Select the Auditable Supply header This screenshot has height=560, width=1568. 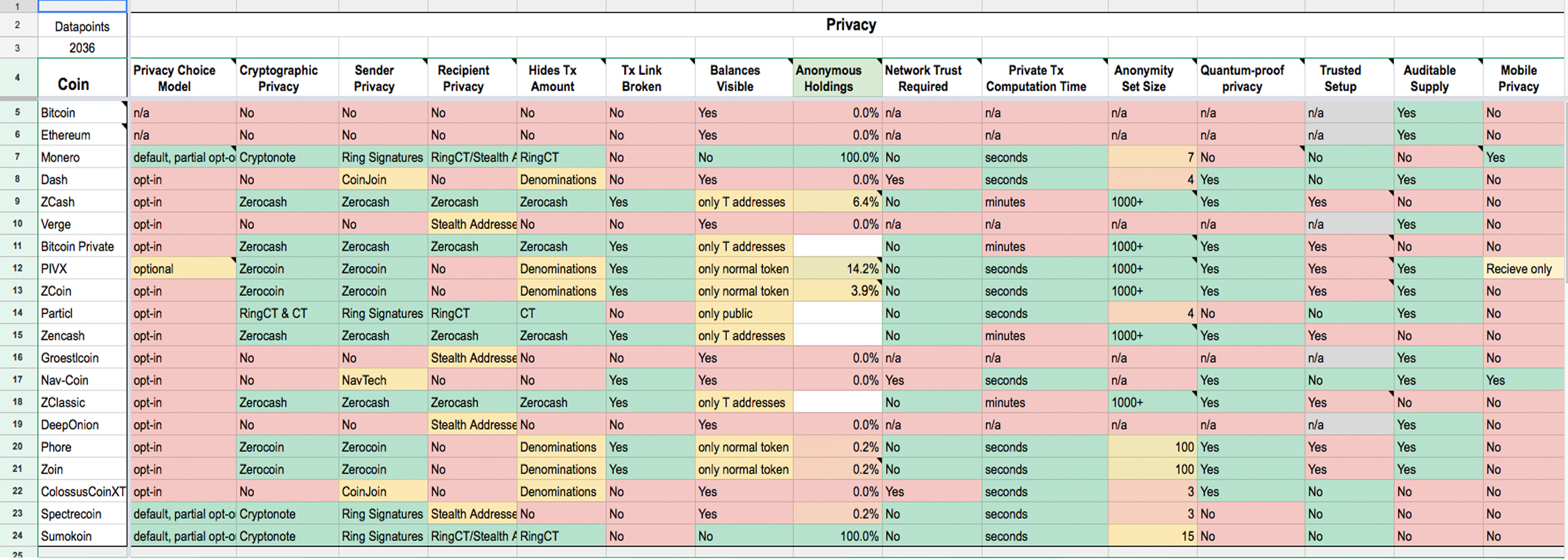pyautogui.click(x=1438, y=78)
